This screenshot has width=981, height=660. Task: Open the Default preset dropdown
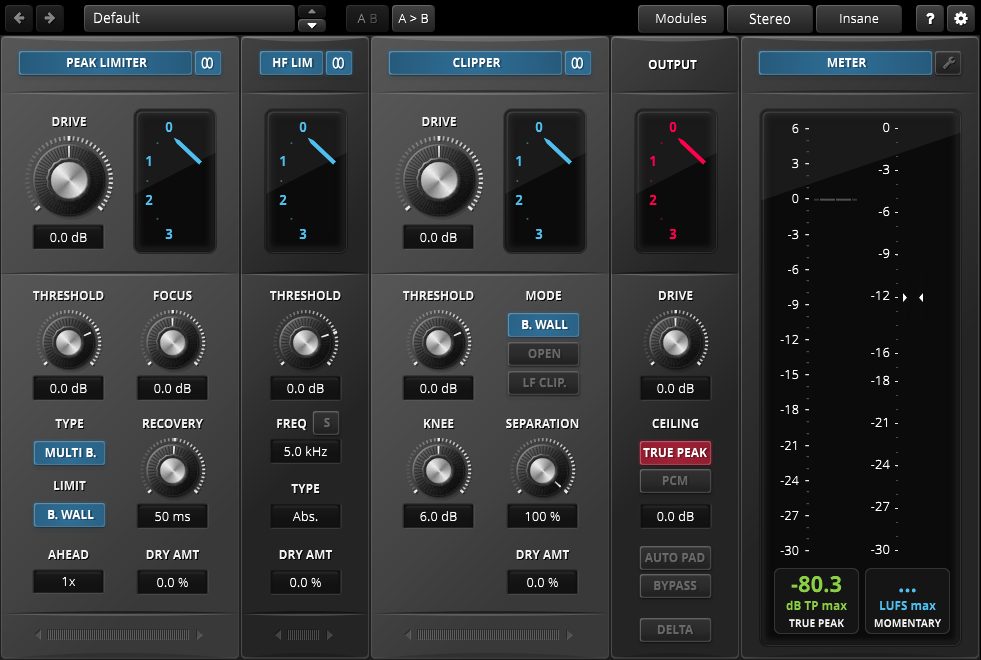tap(188, 17)
